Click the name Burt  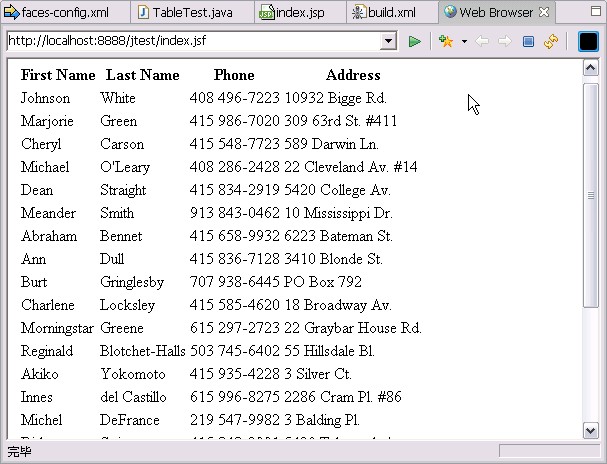34,282
